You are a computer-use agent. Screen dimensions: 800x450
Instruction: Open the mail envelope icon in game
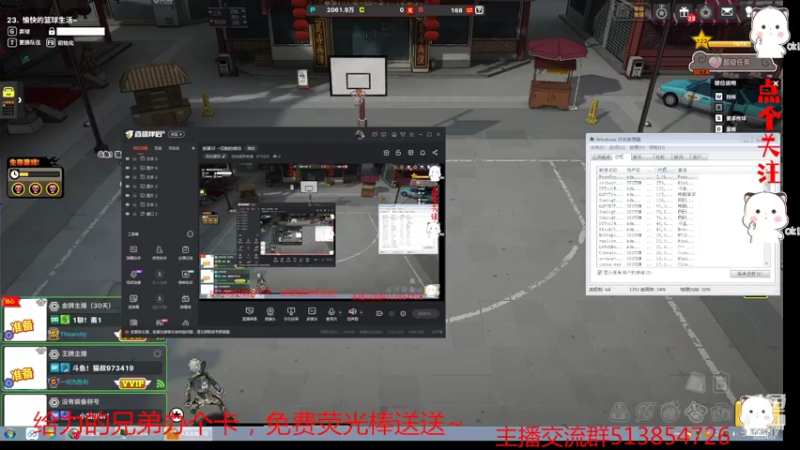727,11
